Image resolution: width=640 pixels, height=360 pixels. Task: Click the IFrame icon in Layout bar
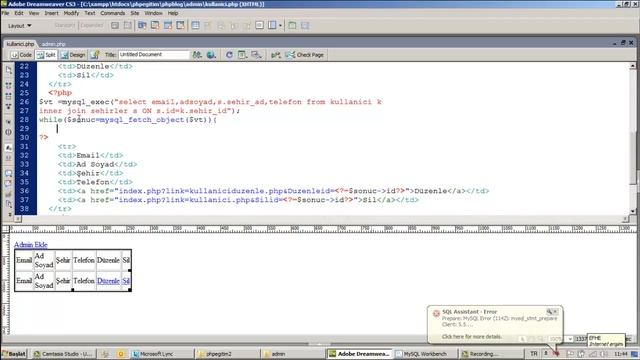click(x=259, y=25)
